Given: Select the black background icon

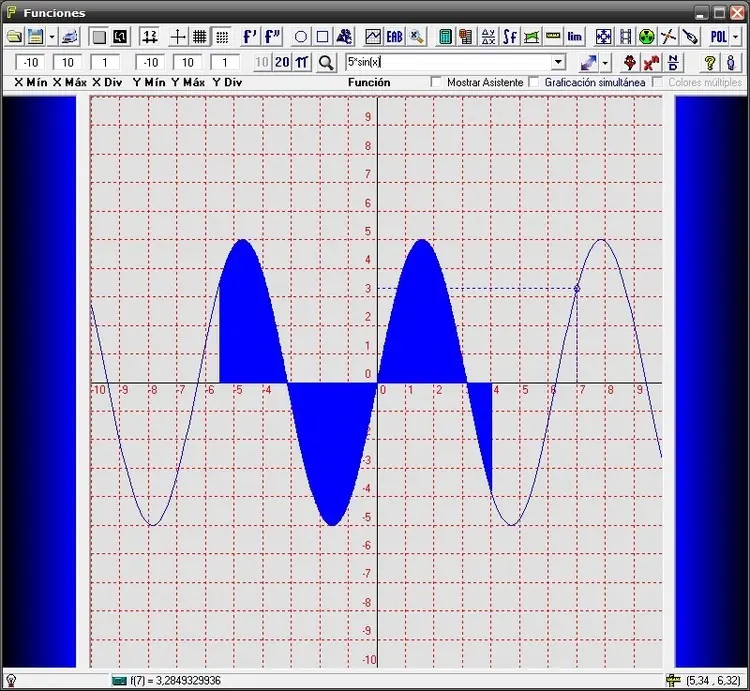Looking at the screenshot, I should click(120, 36).
